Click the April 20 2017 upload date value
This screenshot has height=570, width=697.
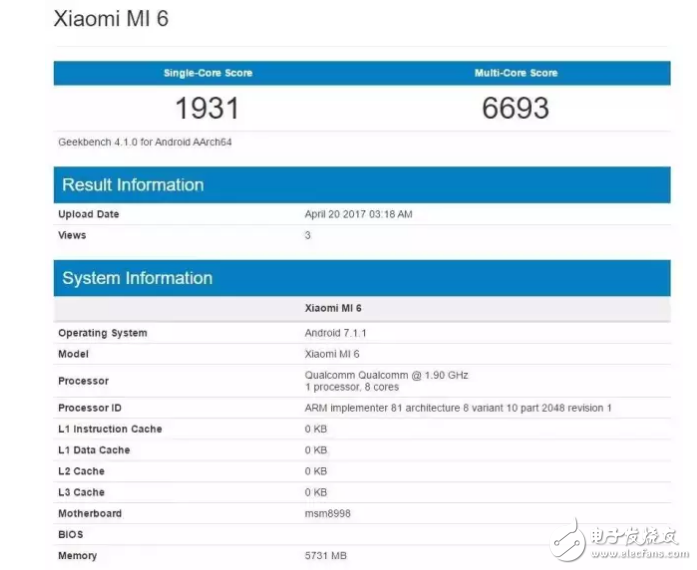358,214
